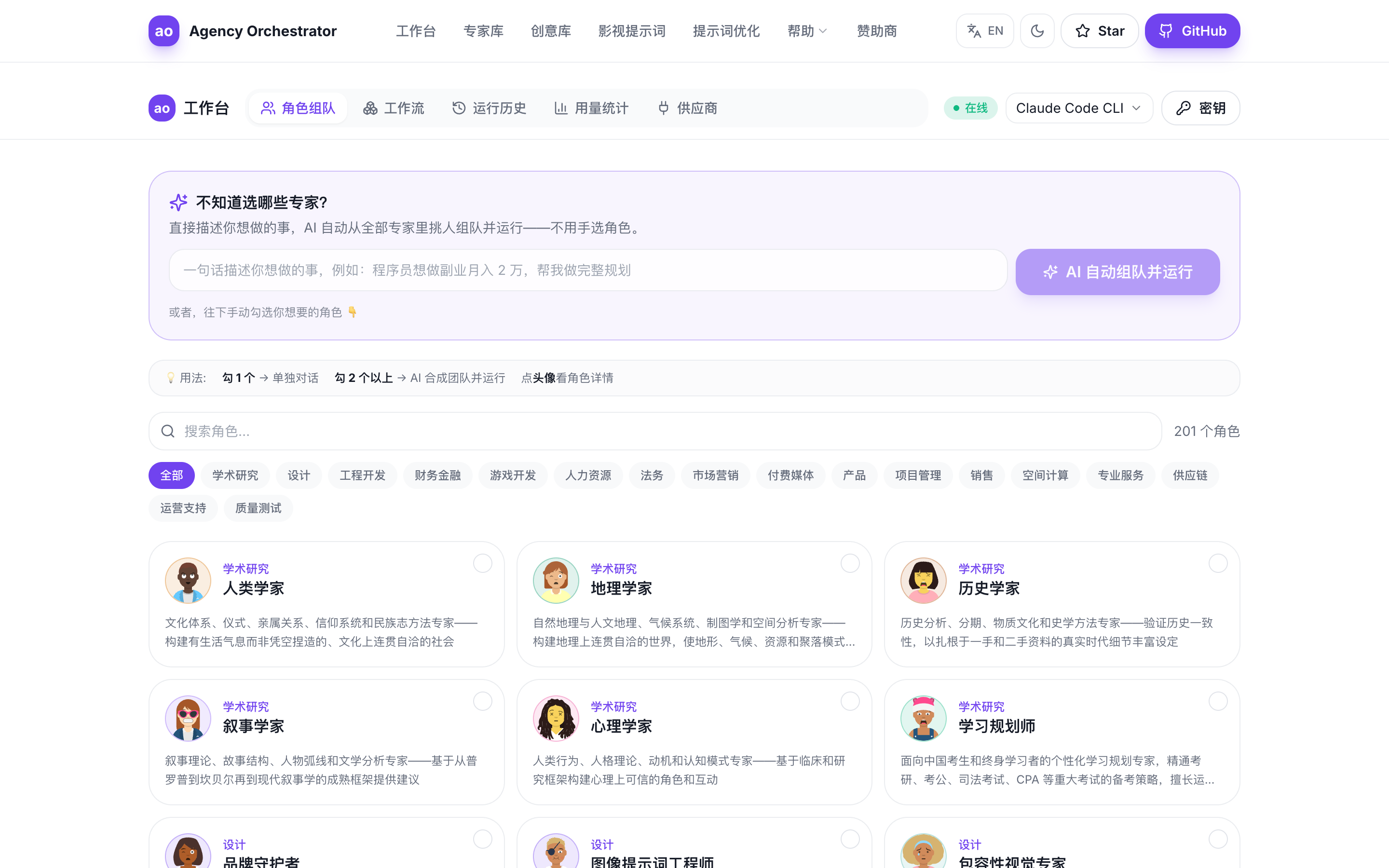Expand the 帮助 dropdown menu
The height and width of the screenshot is (868, 1389).
[807, 31]
